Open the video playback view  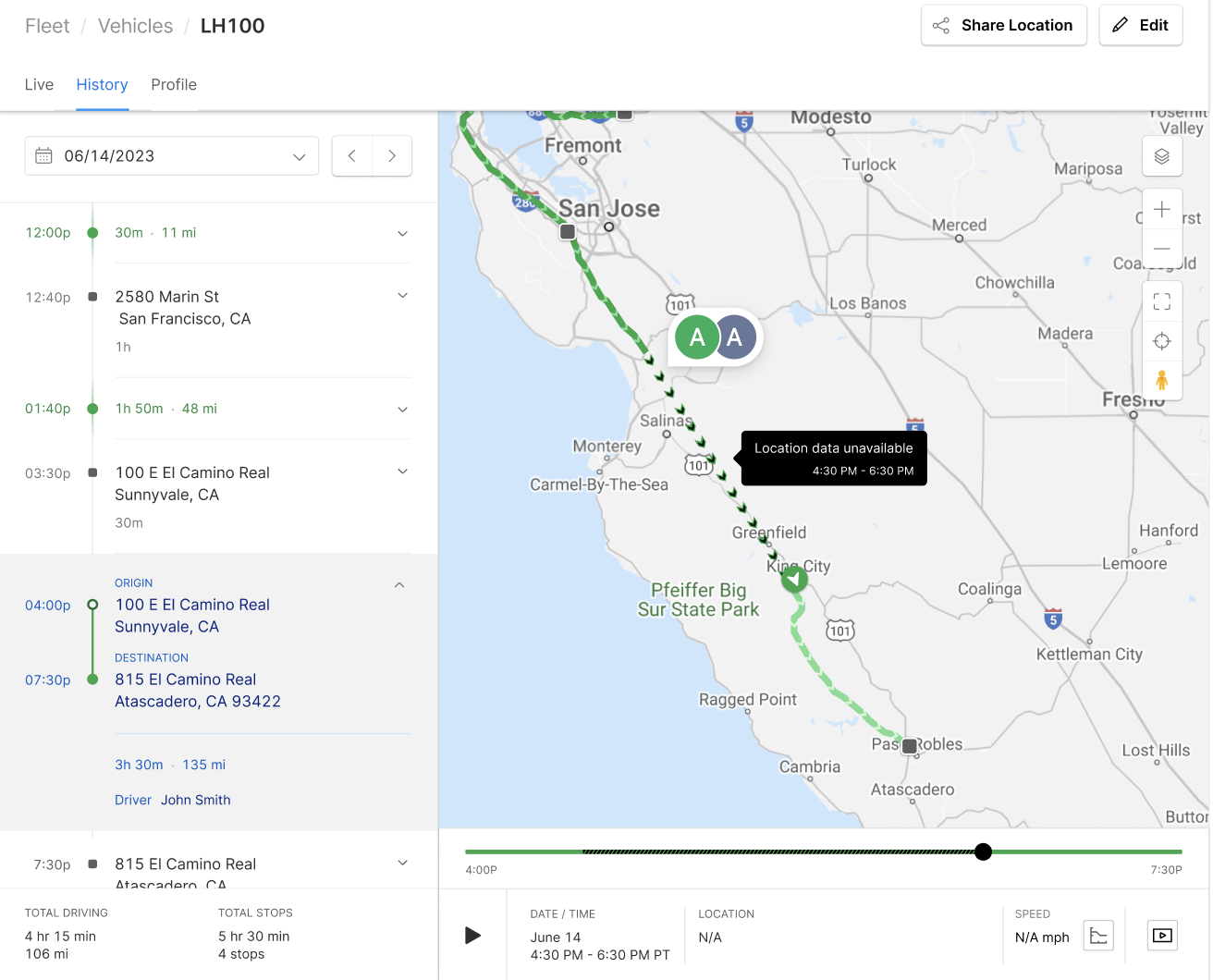click(x=1162, y=936)
